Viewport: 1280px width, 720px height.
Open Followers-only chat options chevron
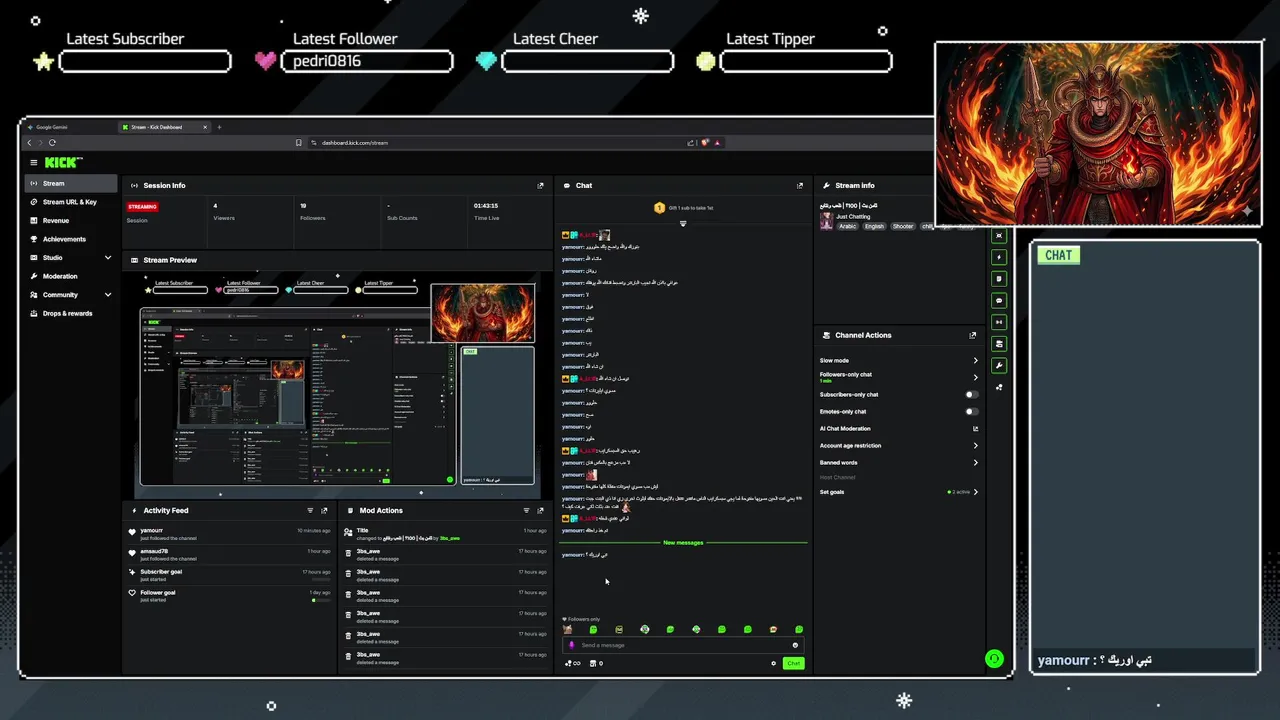975,377
